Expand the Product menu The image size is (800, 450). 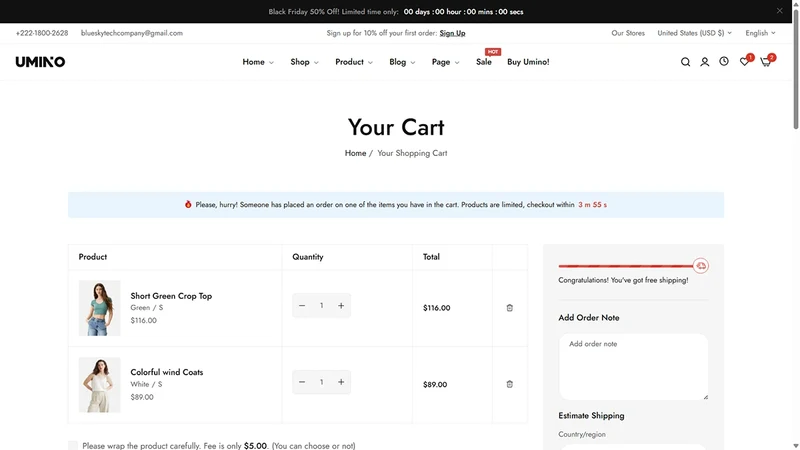pos(354,62)
